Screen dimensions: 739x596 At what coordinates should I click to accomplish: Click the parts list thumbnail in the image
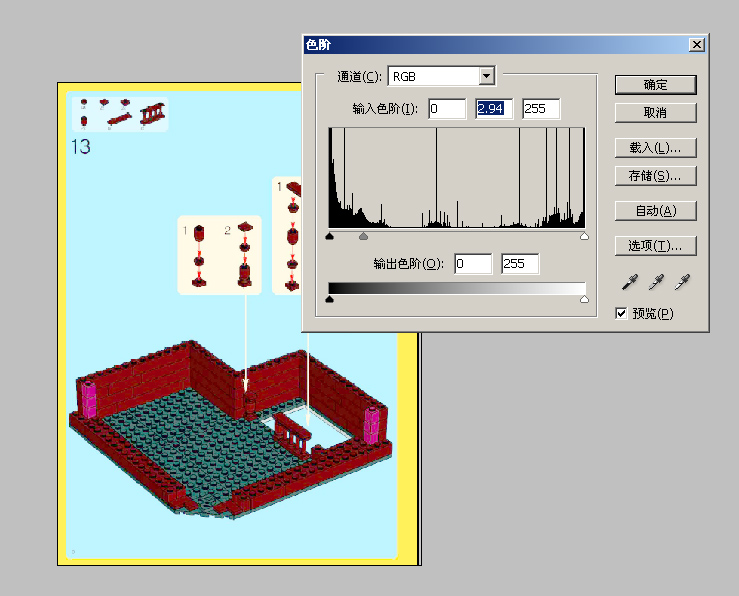(x=120, y=114)
